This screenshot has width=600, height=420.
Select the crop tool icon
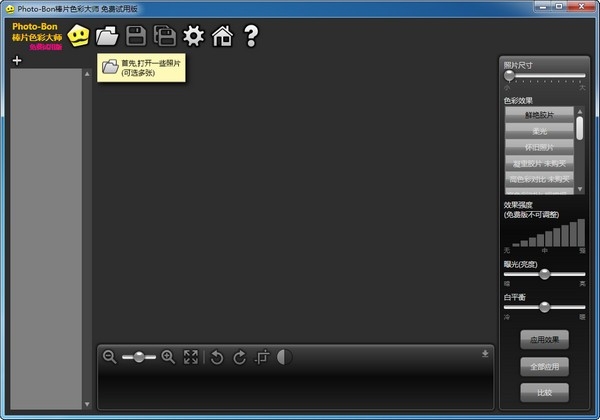click(x=262, y=357)
